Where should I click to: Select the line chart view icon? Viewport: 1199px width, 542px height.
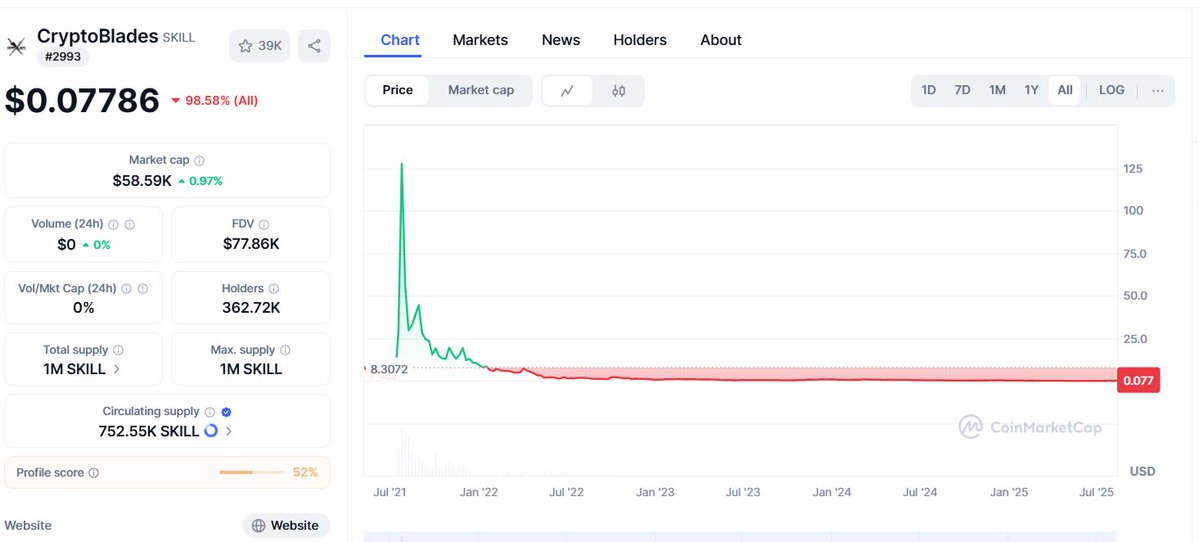pyautogui.click(x=567, y=90)
